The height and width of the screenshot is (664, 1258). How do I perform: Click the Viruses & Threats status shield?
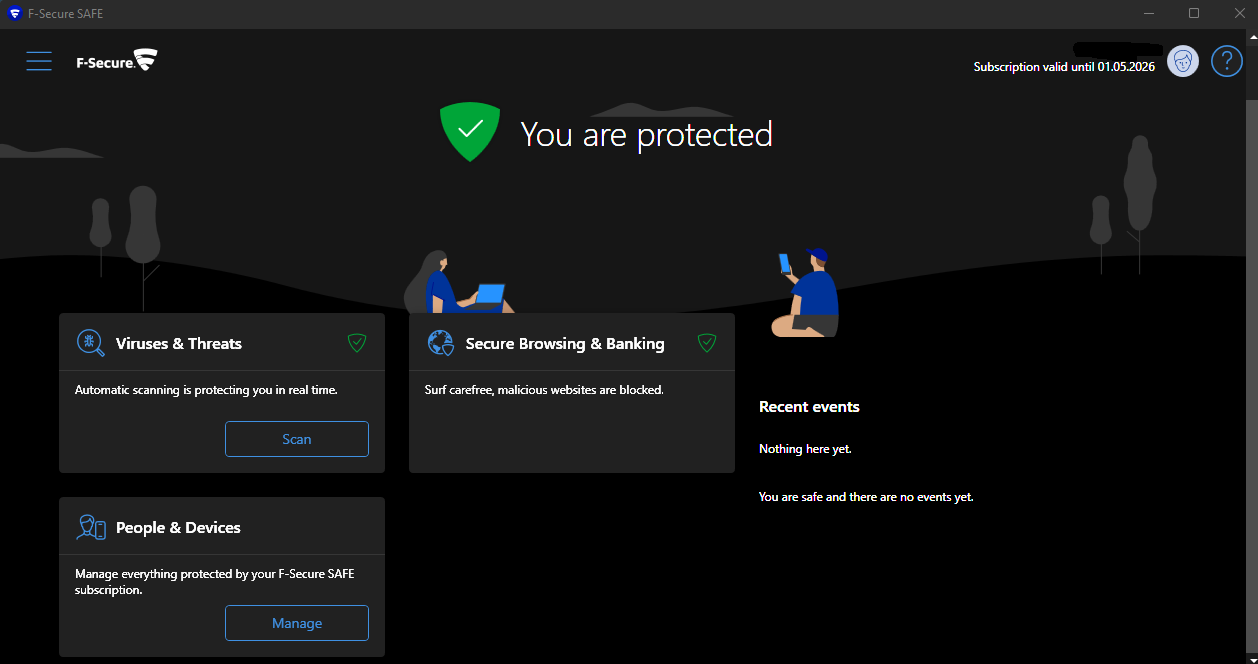pos(357,343)
